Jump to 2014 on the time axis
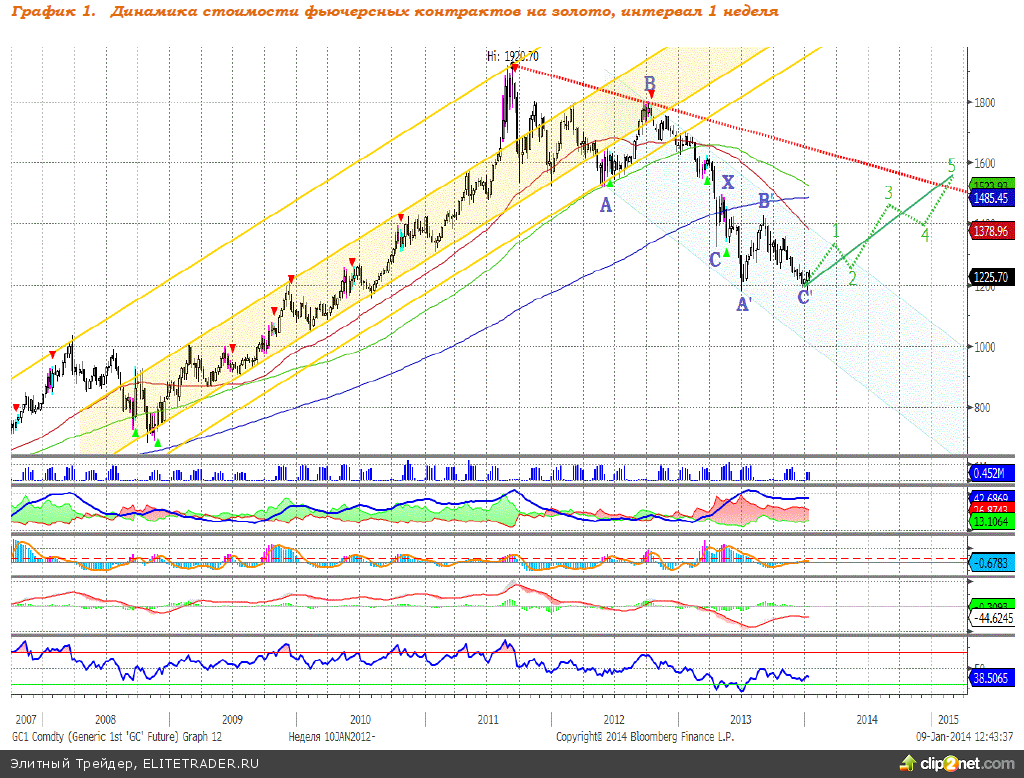The image size is (1024, 778). pyautogui.click(x=866, y=719)
